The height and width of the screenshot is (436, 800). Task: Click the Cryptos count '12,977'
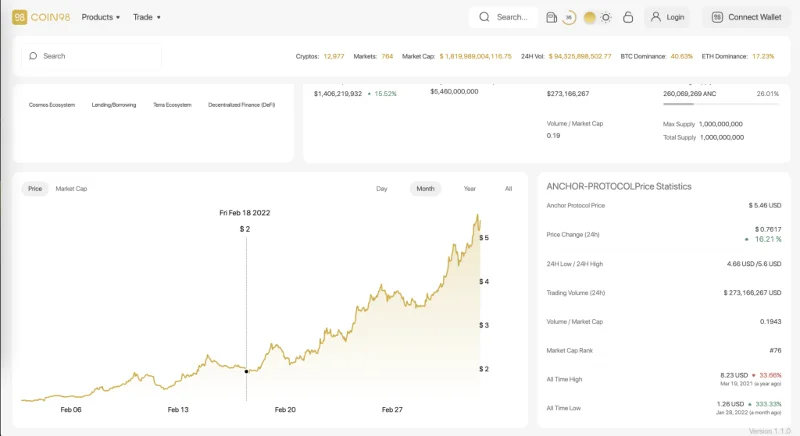click(334, 57)
